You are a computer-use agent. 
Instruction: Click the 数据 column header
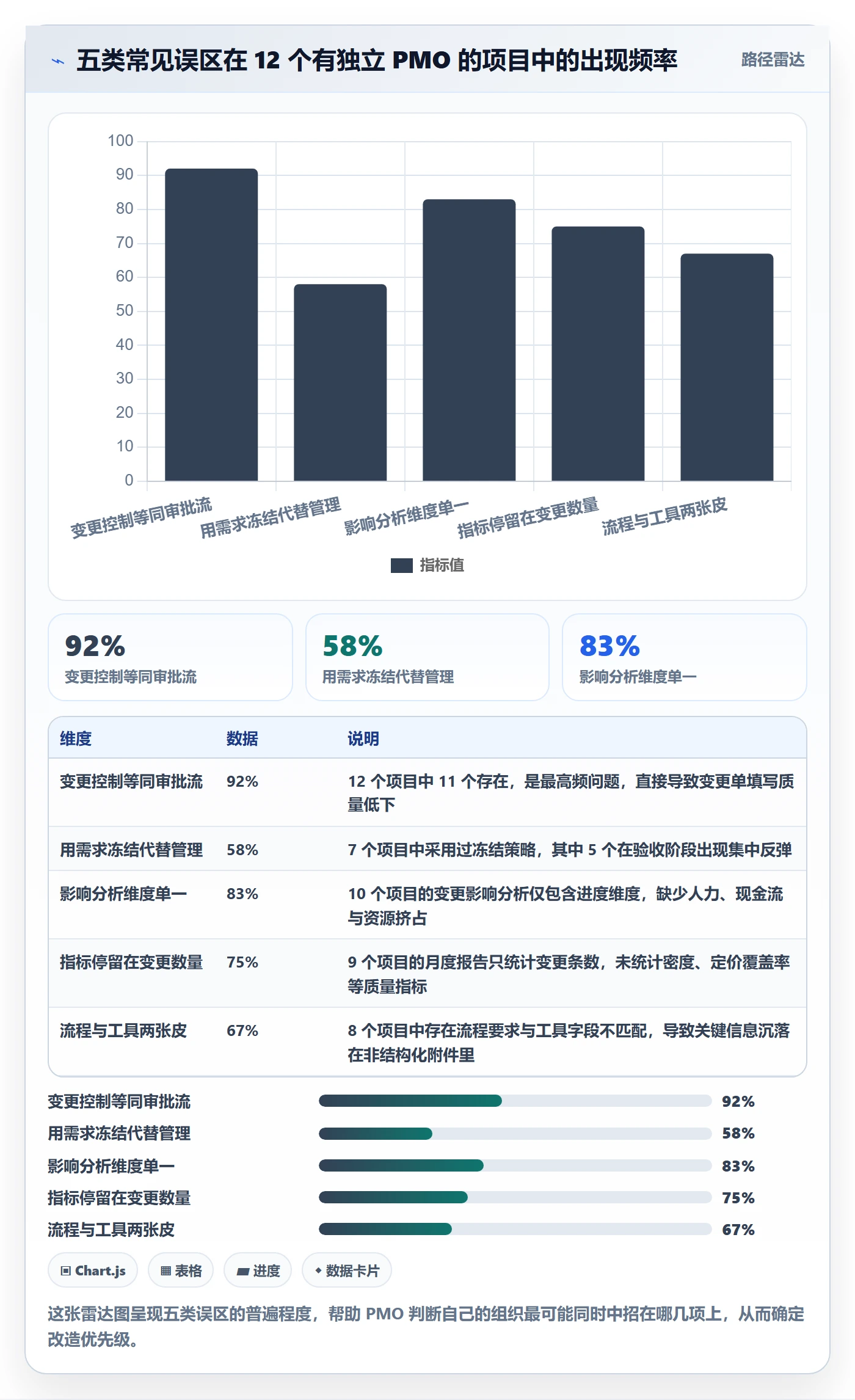click(242, 738)
